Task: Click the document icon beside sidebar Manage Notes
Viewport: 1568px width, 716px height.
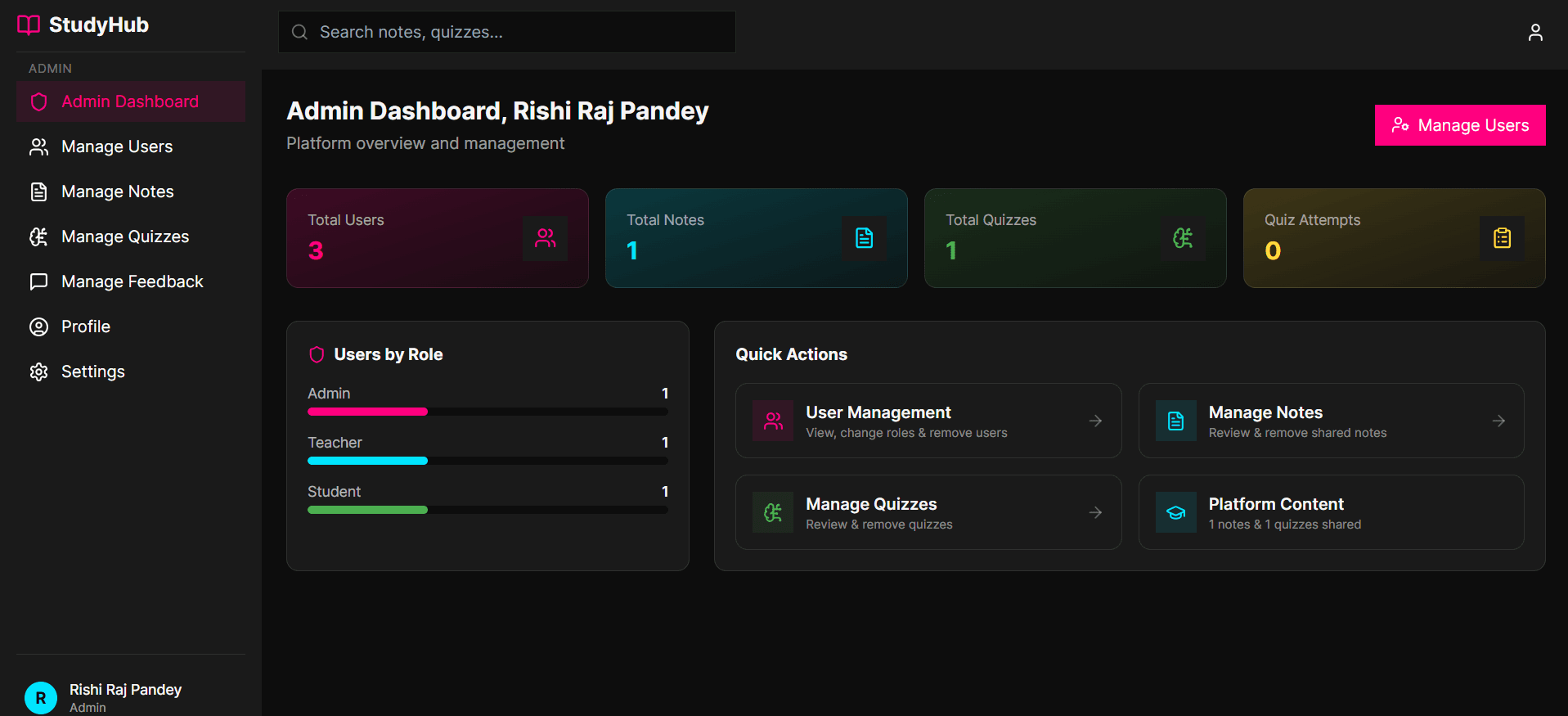Action: 38,191
